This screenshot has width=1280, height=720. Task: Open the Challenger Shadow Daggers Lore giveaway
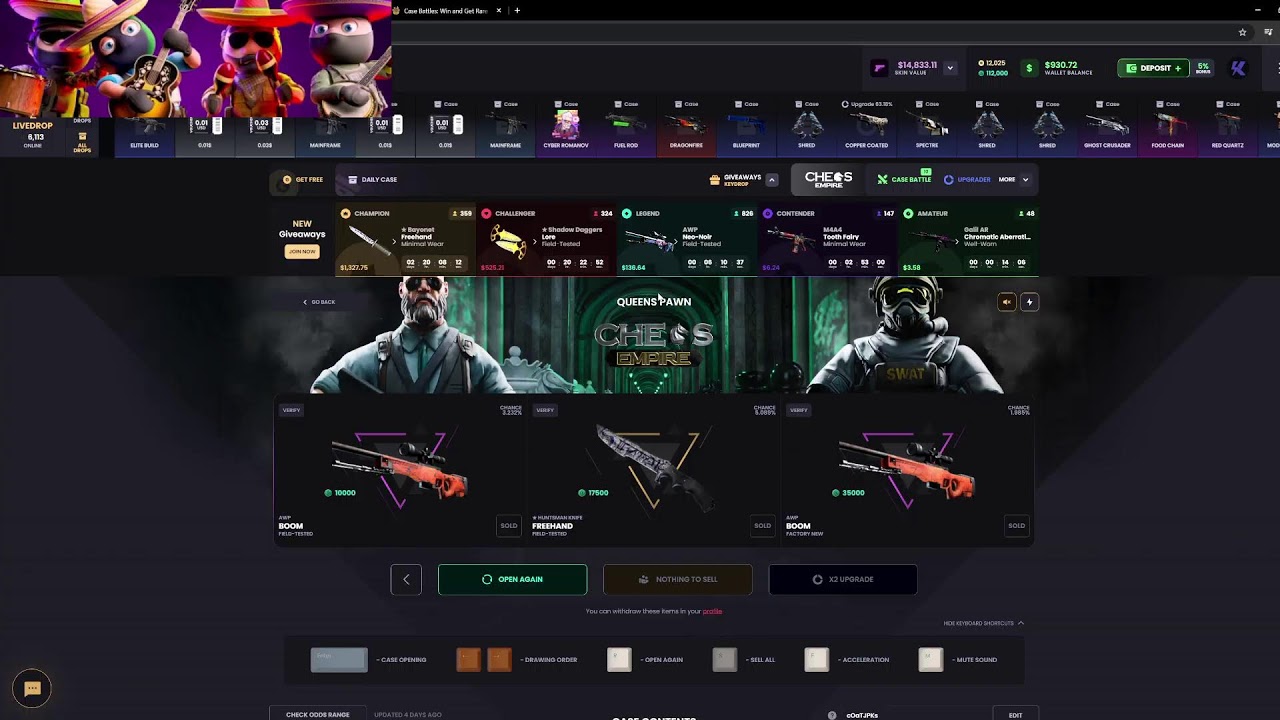547,241
